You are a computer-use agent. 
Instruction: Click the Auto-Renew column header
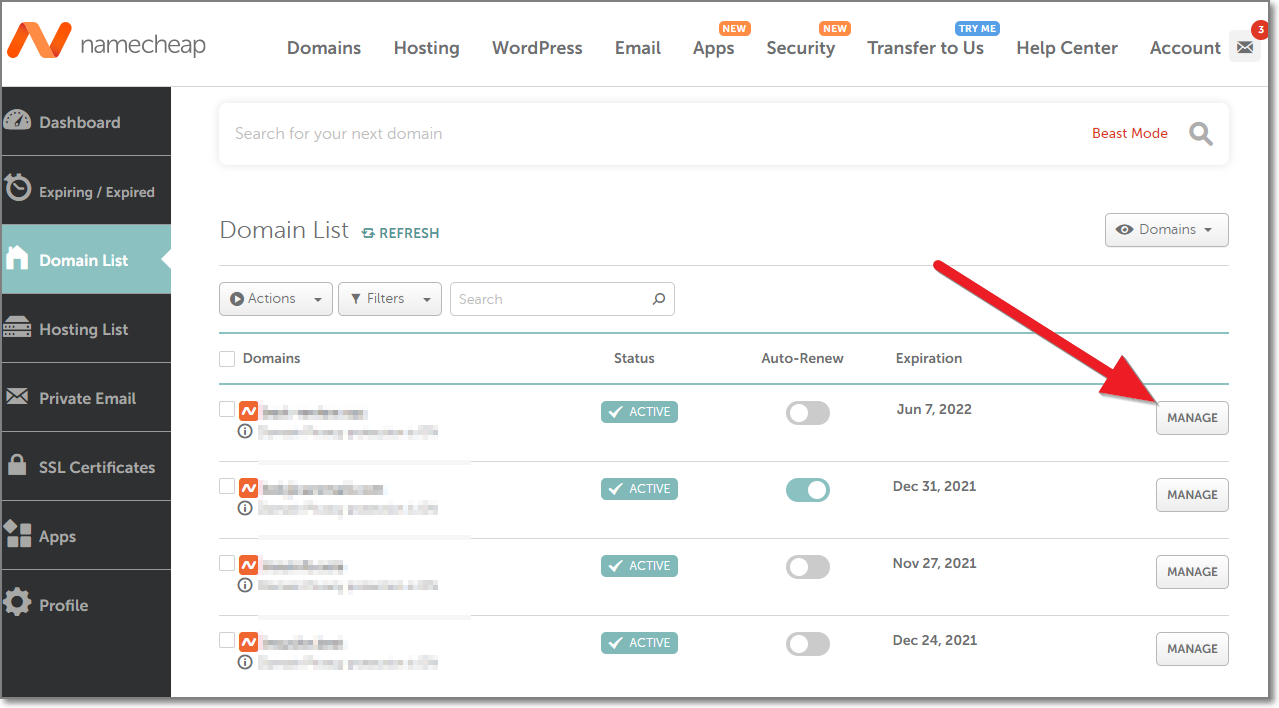802,358
